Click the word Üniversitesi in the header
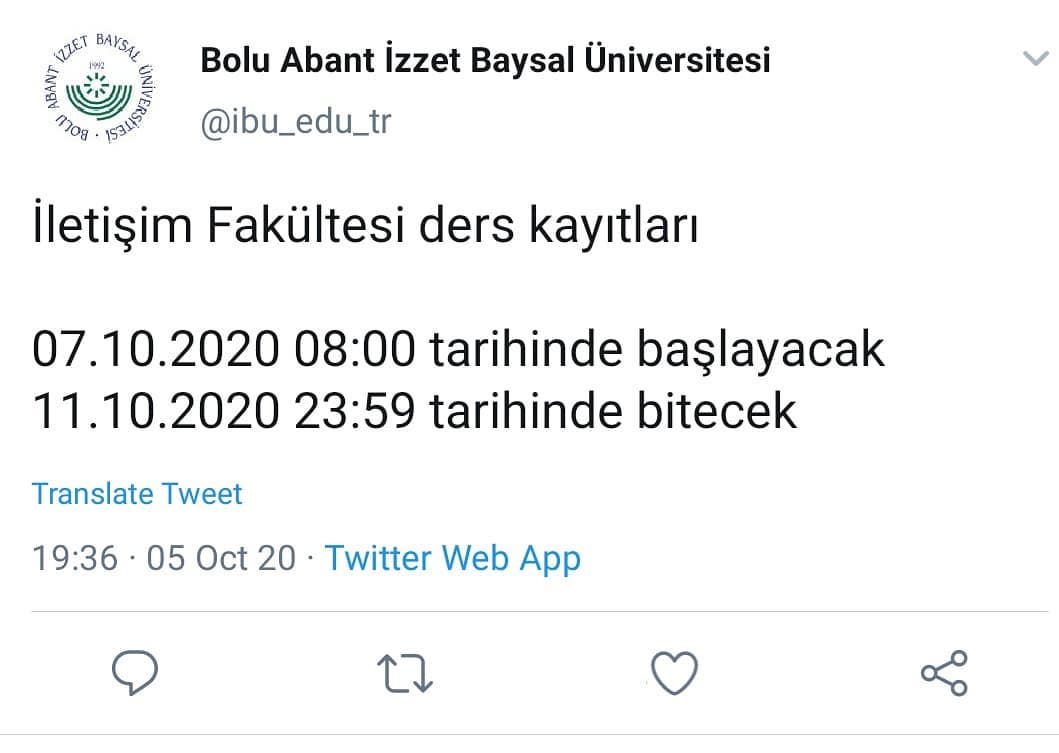Screen dimensions: 1059x753 (677, 59)
